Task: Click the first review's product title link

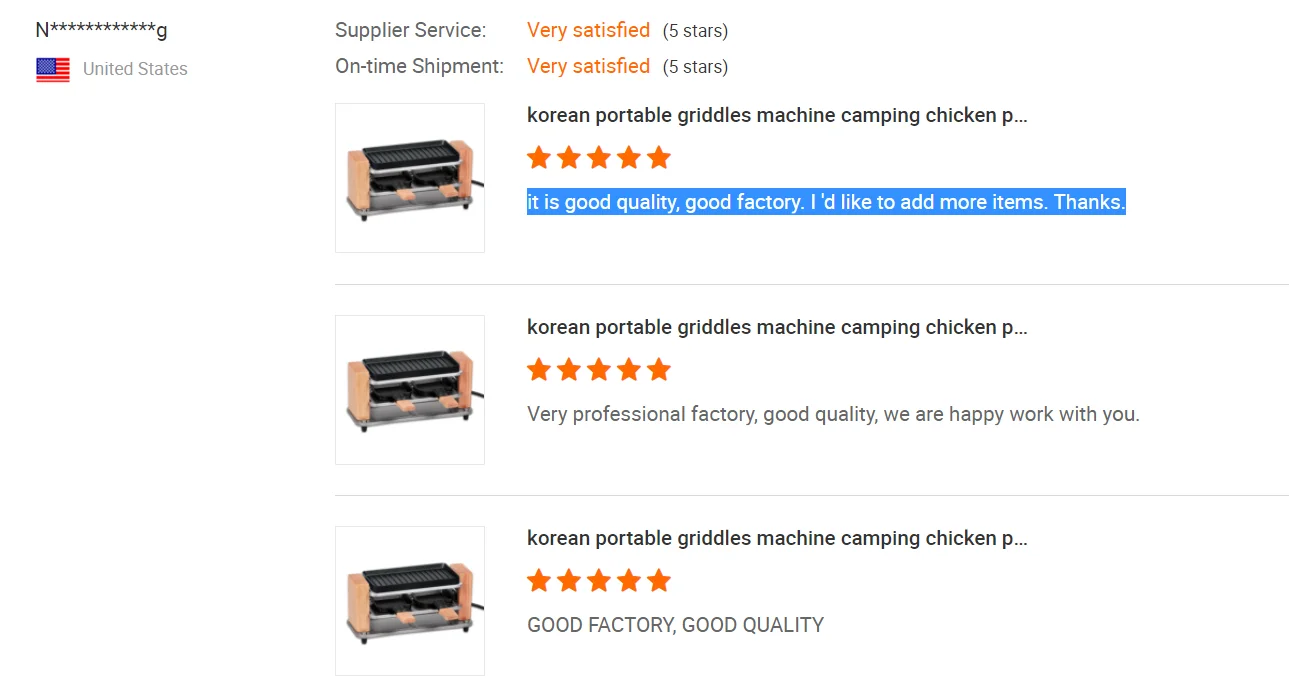Action: tap(777, 115)
